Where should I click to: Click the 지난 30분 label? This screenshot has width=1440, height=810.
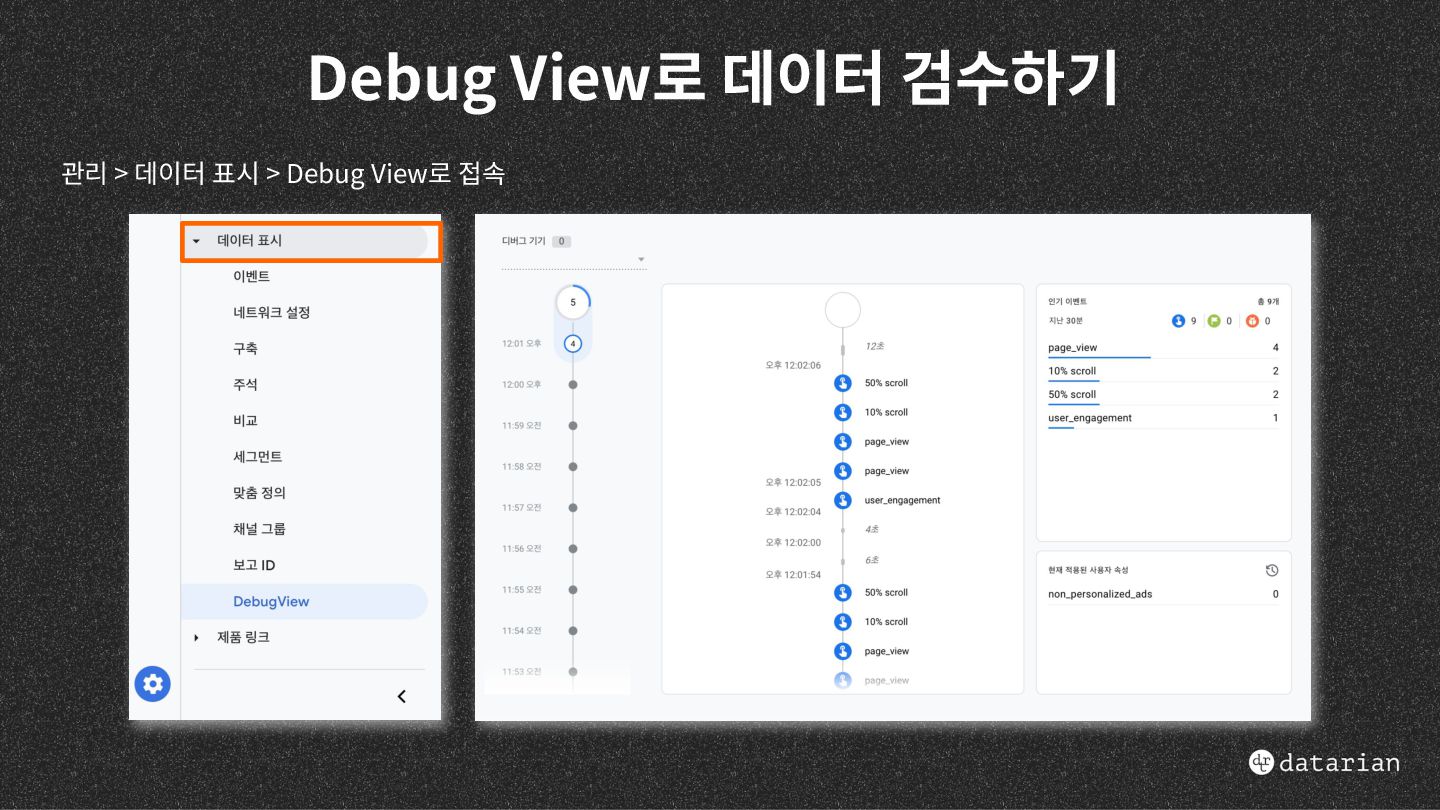pyautogui.click(x=1065, y=321)
